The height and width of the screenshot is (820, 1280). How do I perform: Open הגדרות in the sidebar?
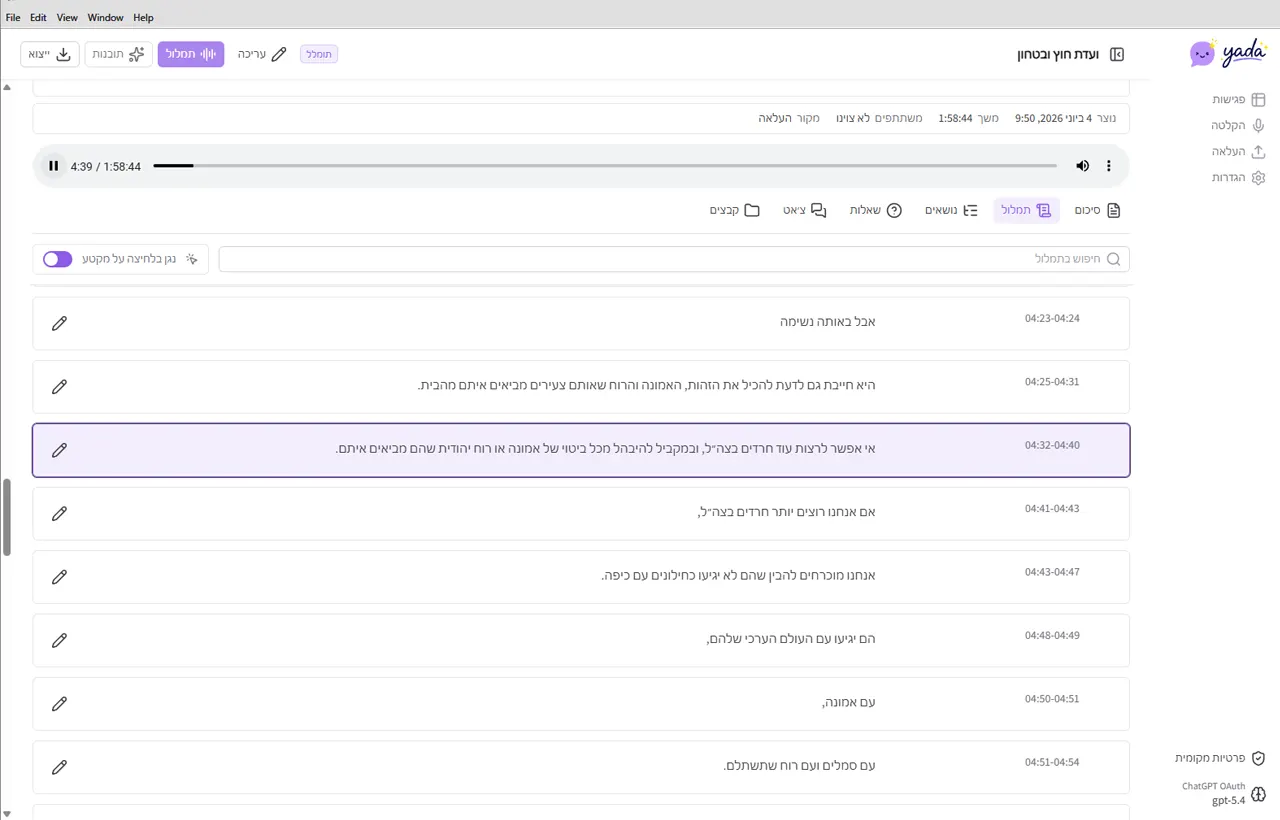point(1239,177)
